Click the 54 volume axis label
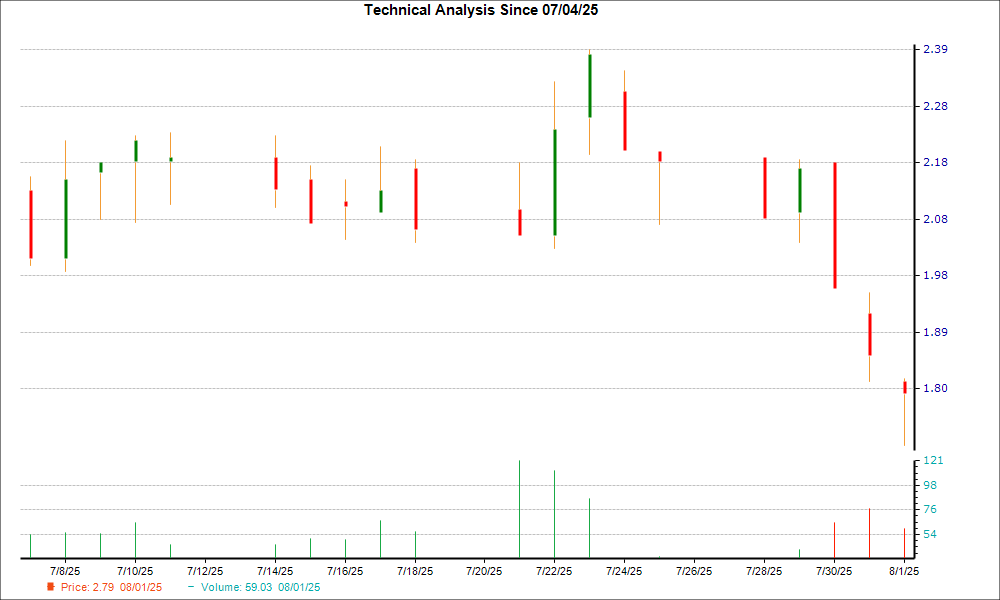The height and width of the screenshot is (600, 1000). pos(930,534)
